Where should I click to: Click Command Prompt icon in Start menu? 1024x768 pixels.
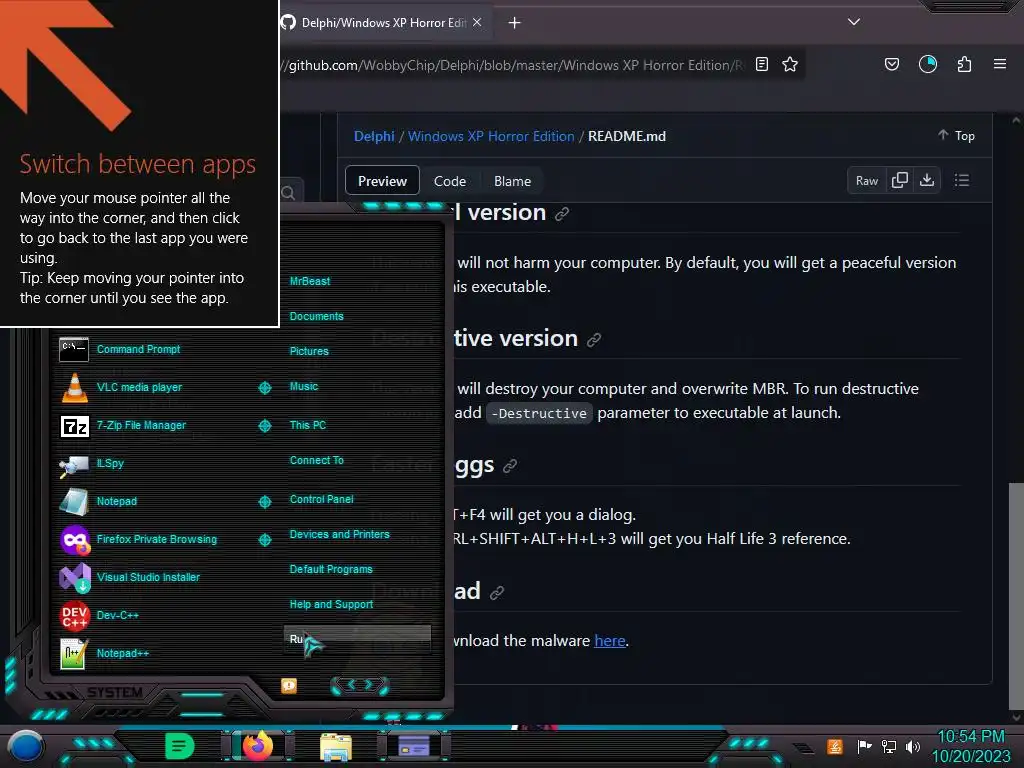click(x=74, y=349)
